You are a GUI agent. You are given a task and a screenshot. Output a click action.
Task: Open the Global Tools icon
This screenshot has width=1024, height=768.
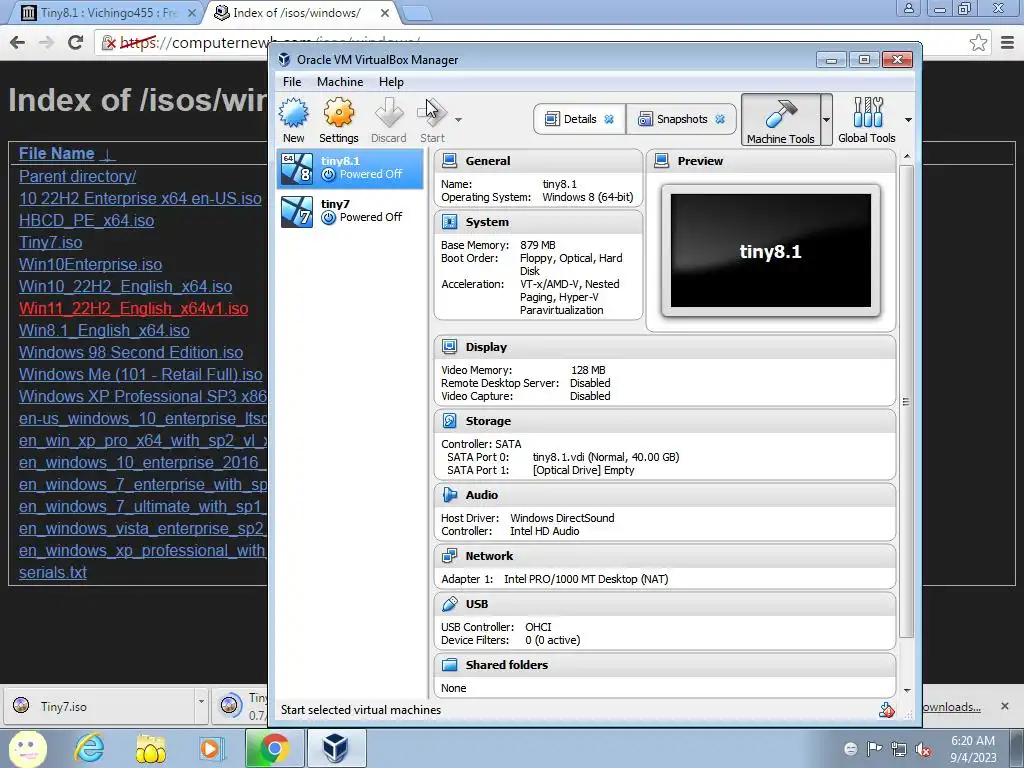867,112
